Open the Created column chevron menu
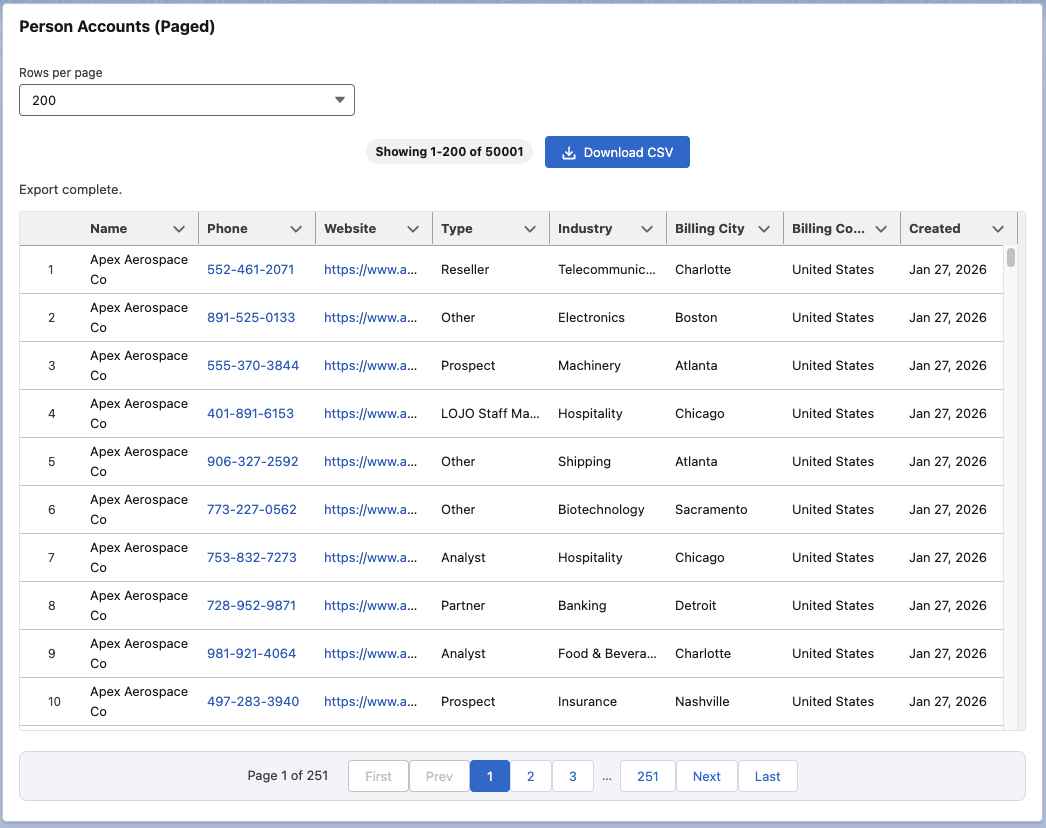The width and height of the screenshot is (1046, 828). [998, 229]
